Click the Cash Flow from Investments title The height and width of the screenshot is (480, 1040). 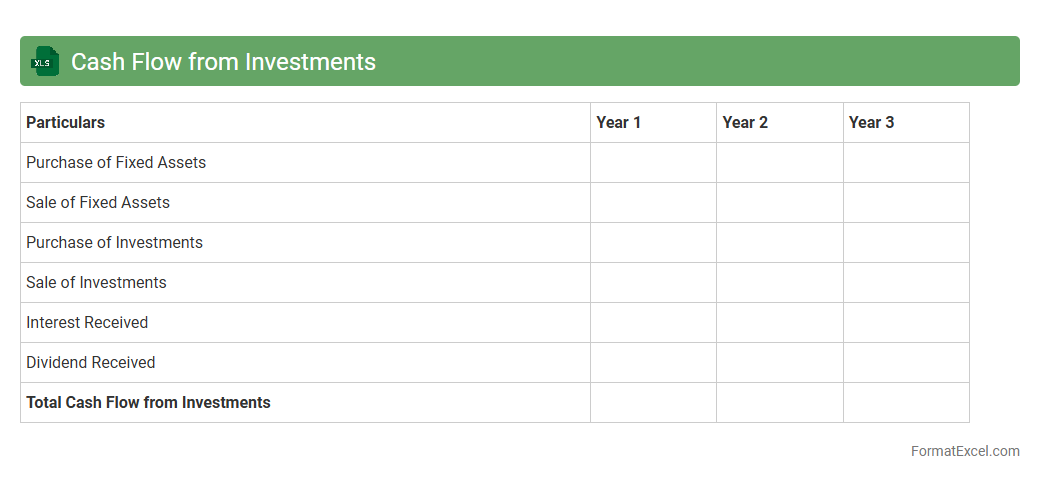223,62
